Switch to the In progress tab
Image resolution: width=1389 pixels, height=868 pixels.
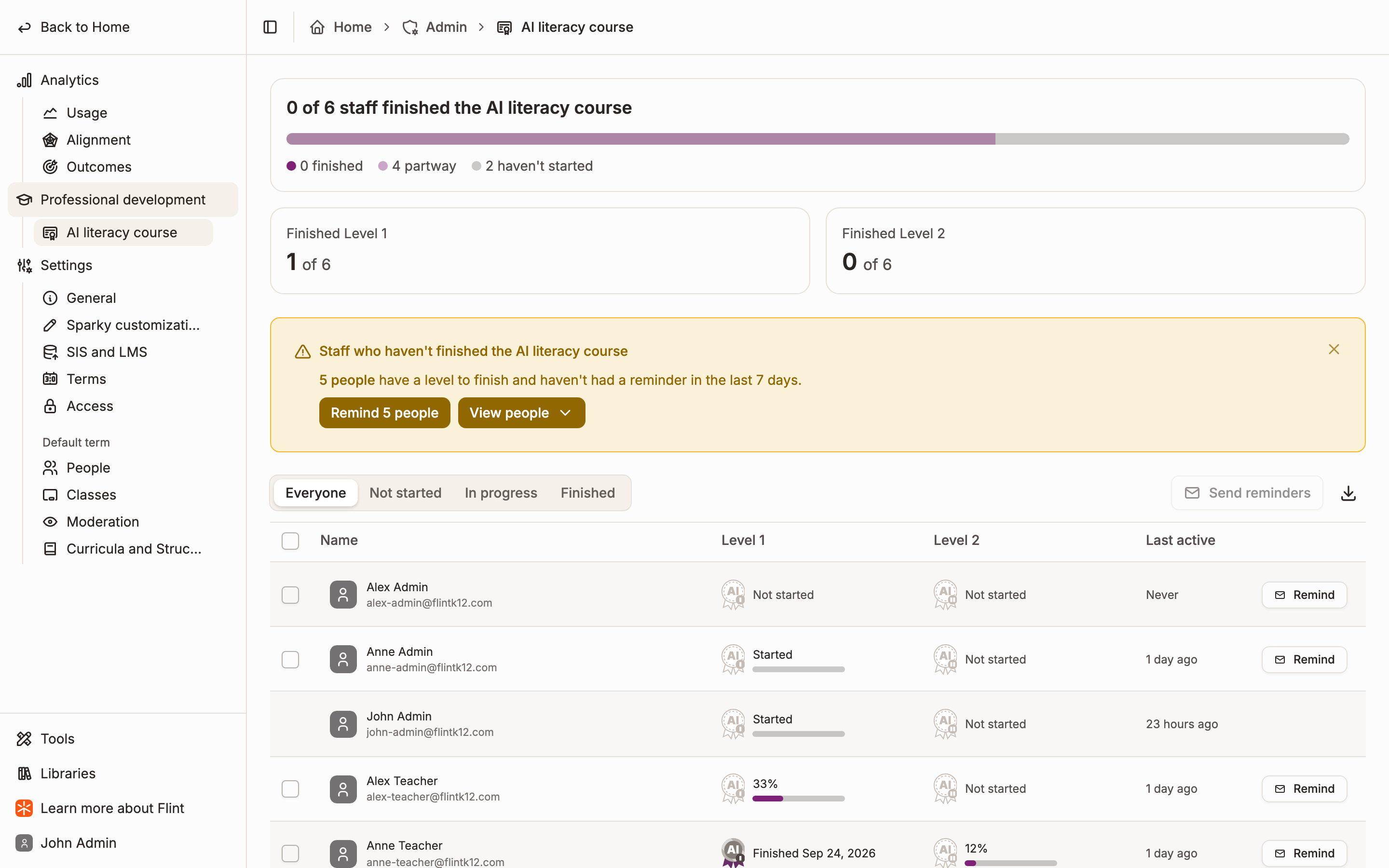coord(501,493)
